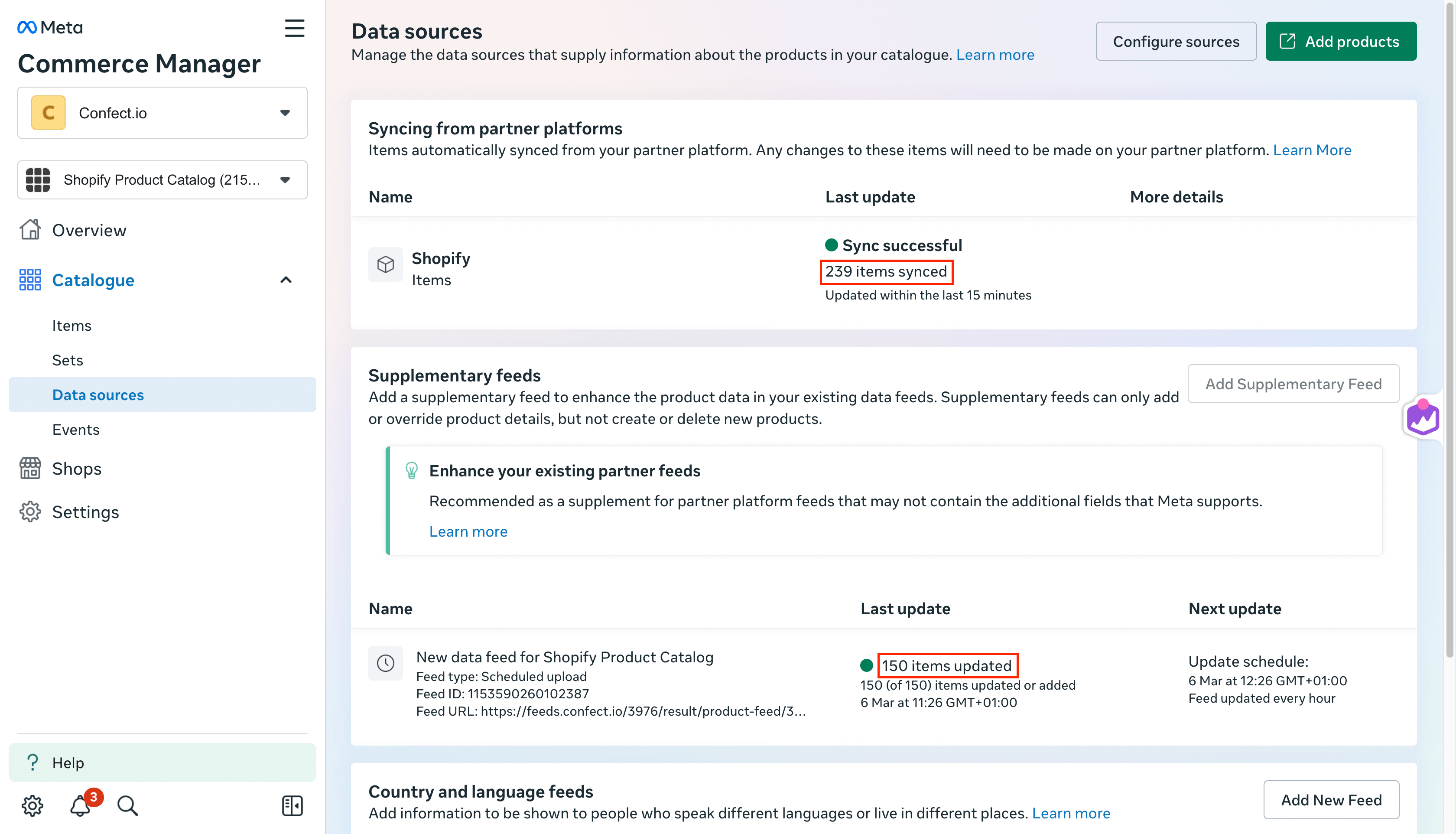Image resolution: width=1456 pixels, height=834 pixels.
Task: Open Settings from the sidebar
Action: click(85, 512)
